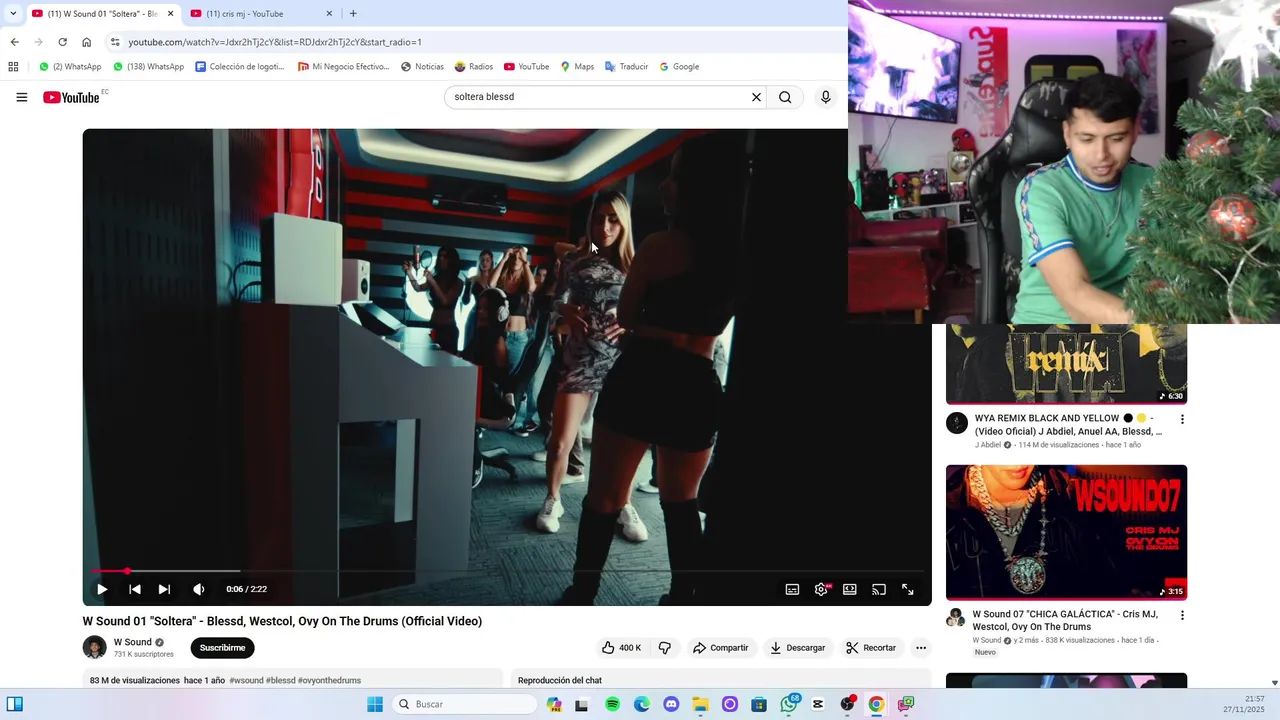1280x720 pixels.
Task: Open the (138) WhatsApp bookmark
Action: [148, 67]
